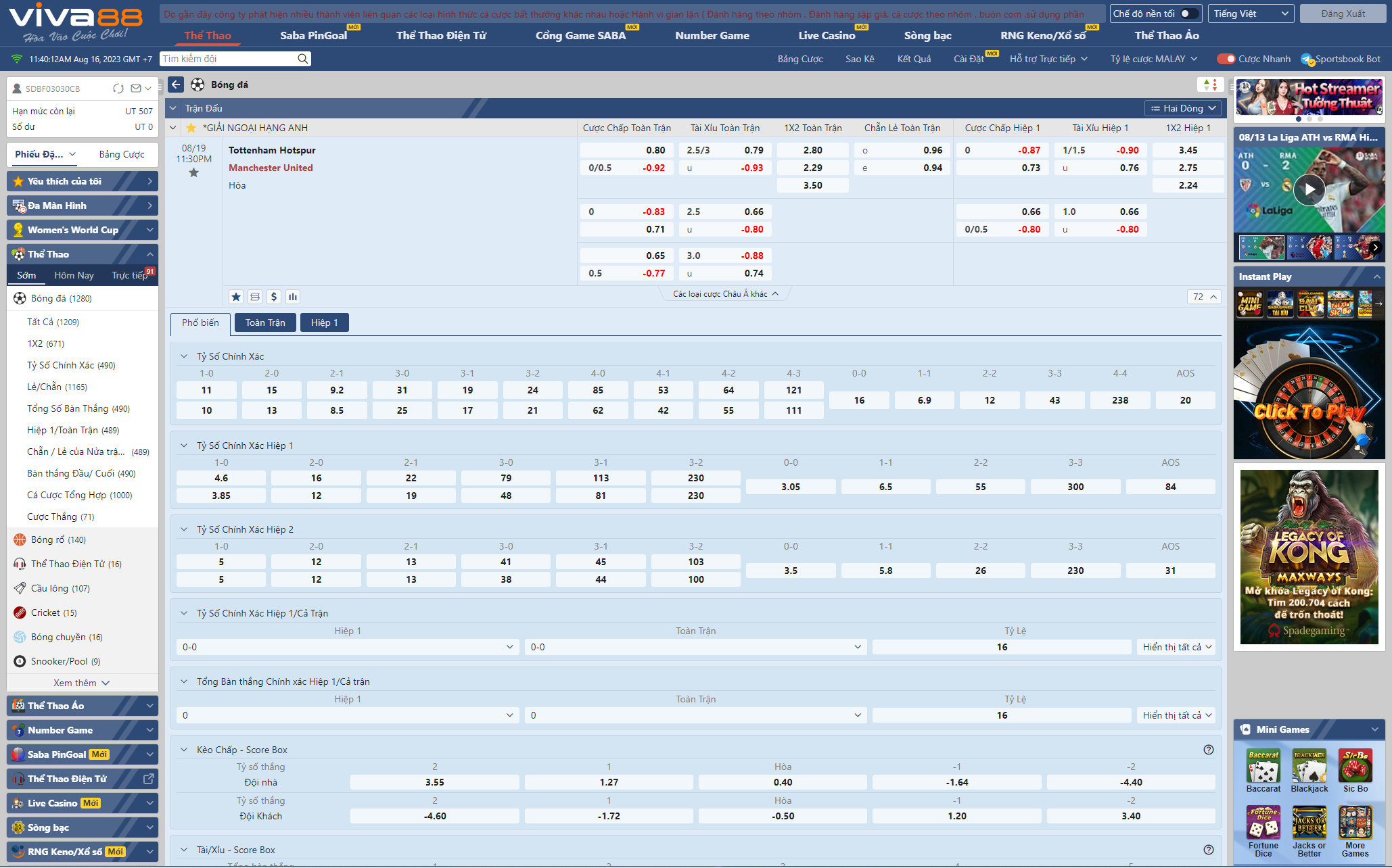Open More Games icon

(1355, 831)
